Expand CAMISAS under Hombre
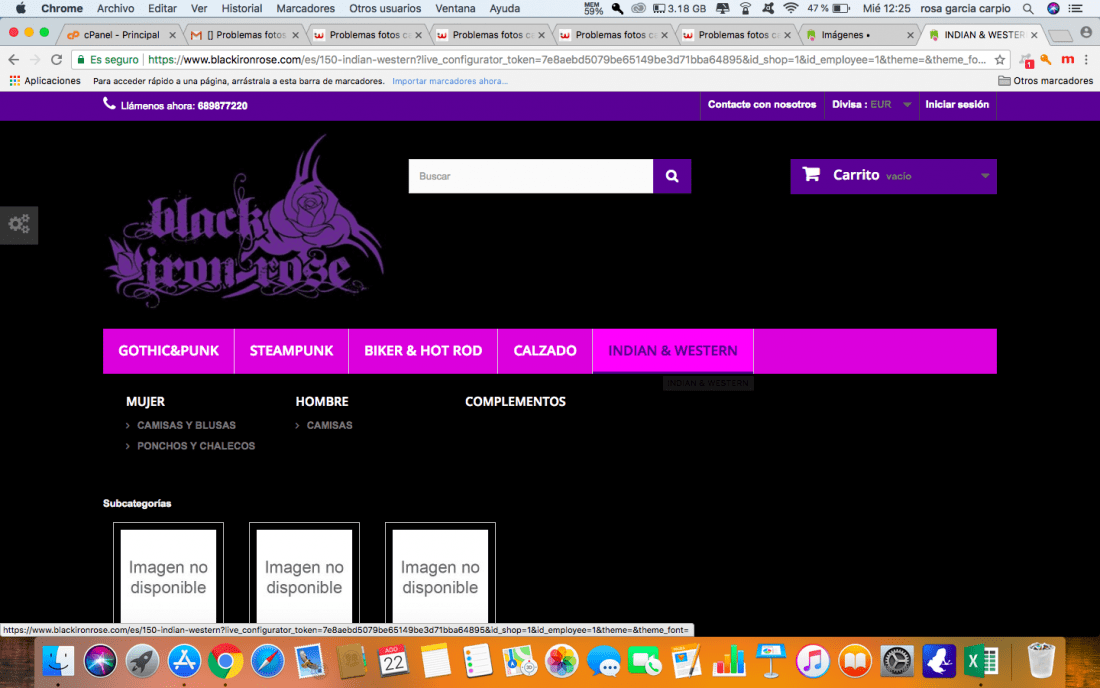 329,425
